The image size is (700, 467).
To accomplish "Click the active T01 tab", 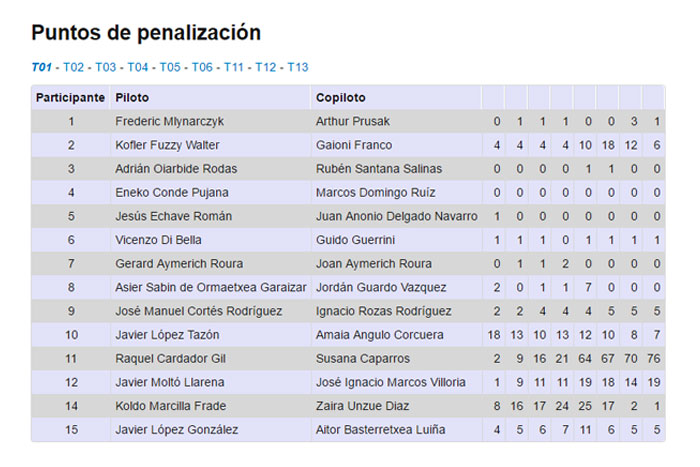I will [x=41, y=67].
